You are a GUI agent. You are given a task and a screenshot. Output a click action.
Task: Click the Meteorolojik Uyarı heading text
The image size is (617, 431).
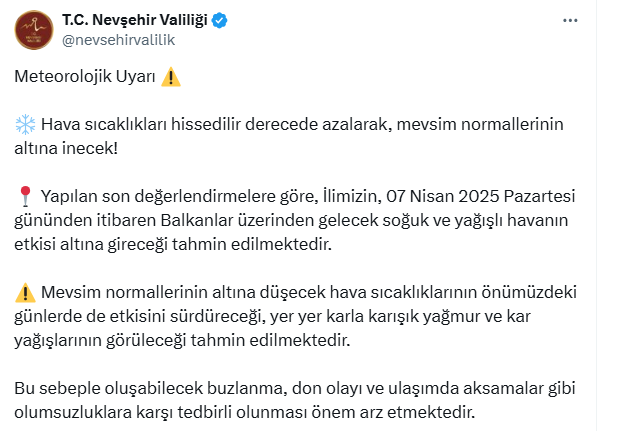85,77
